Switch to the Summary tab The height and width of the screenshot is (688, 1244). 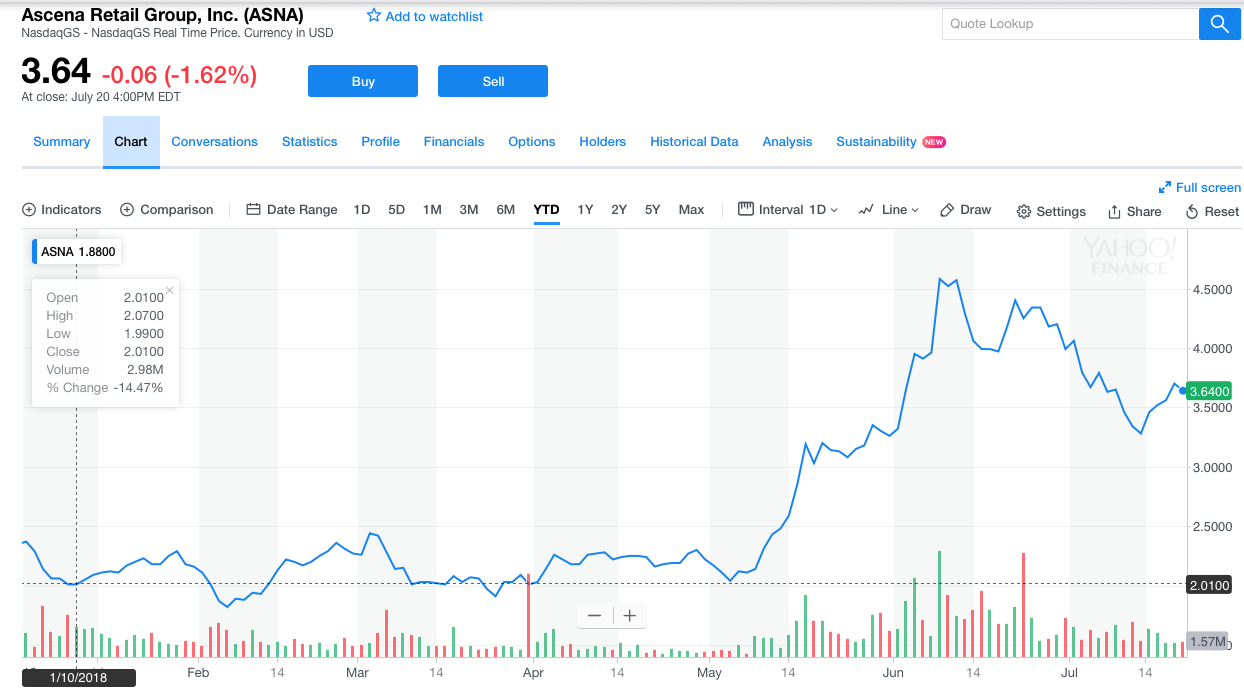click(x=62, y=142)
